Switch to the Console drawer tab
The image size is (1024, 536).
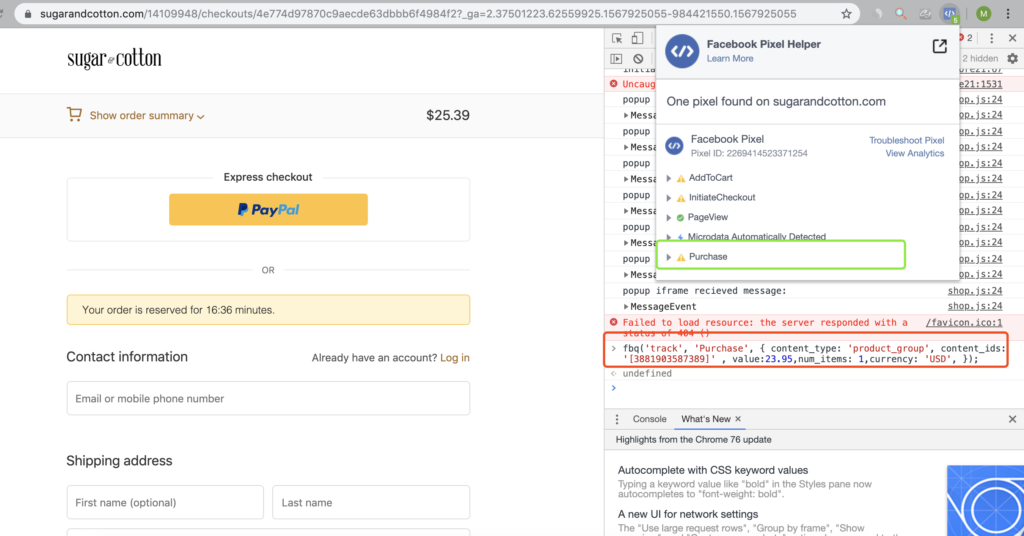[649, 419]
